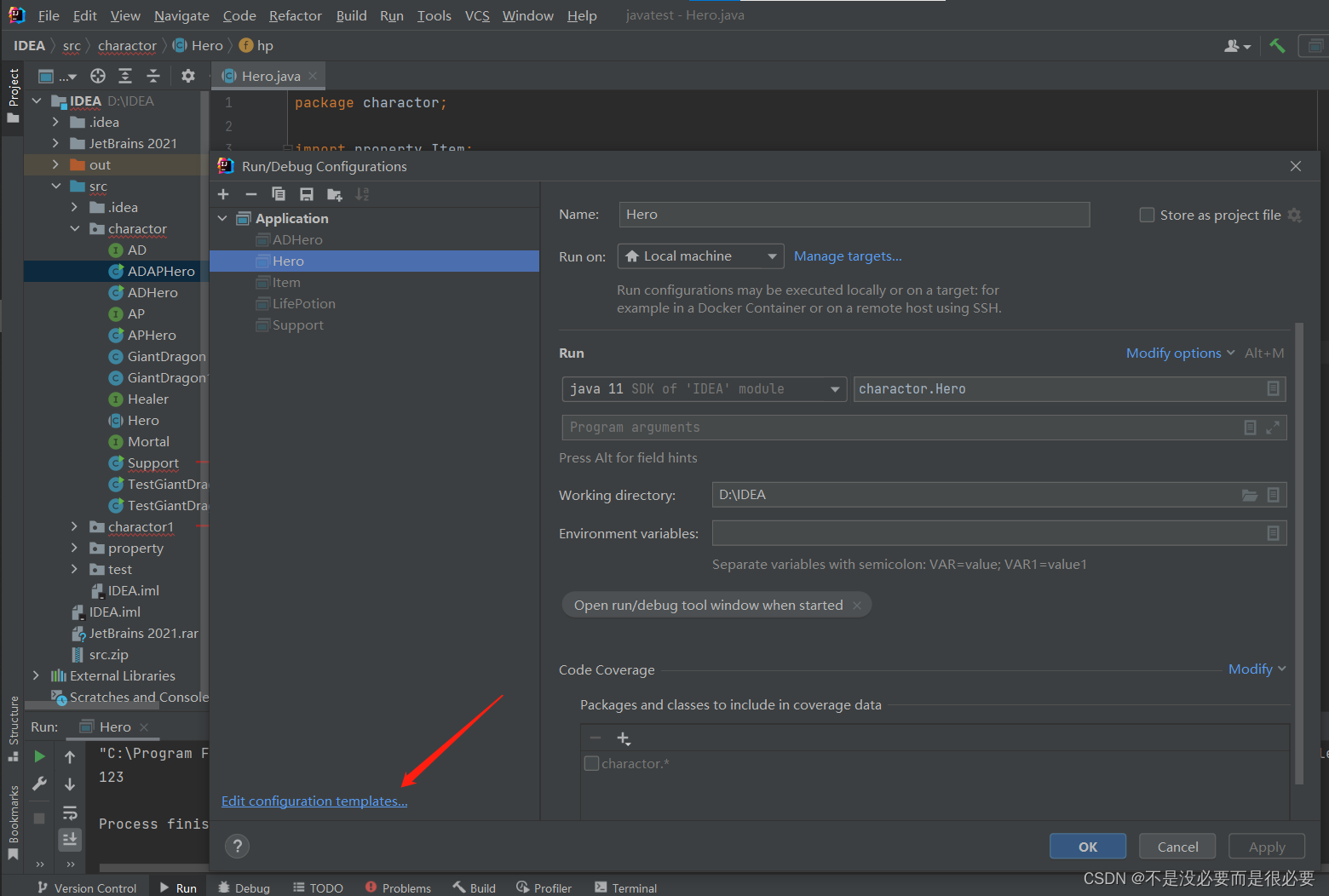The width and height of the screenshot is (1329, 896).
Task: Remove selected configuration with minus icon
Action: [250, 194]
